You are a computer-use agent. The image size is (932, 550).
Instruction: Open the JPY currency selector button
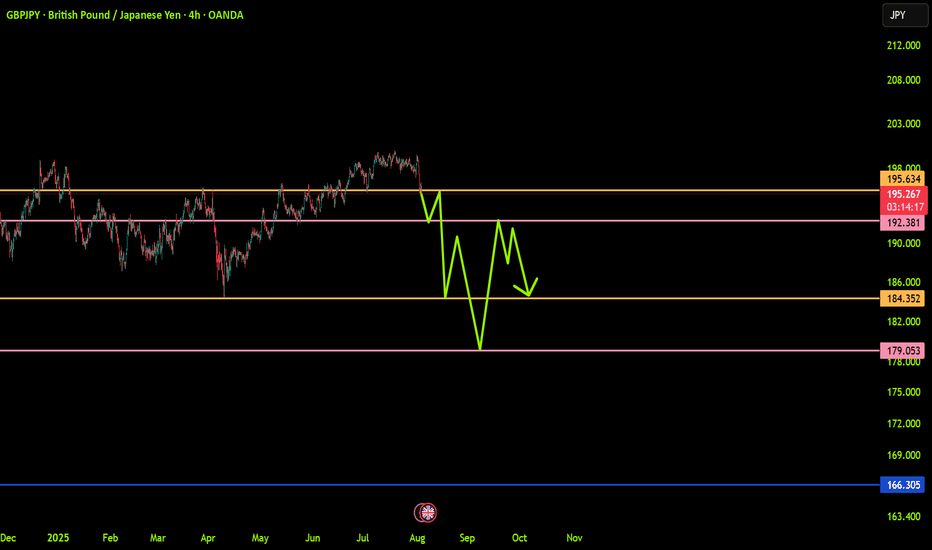(x=905, y=15)
